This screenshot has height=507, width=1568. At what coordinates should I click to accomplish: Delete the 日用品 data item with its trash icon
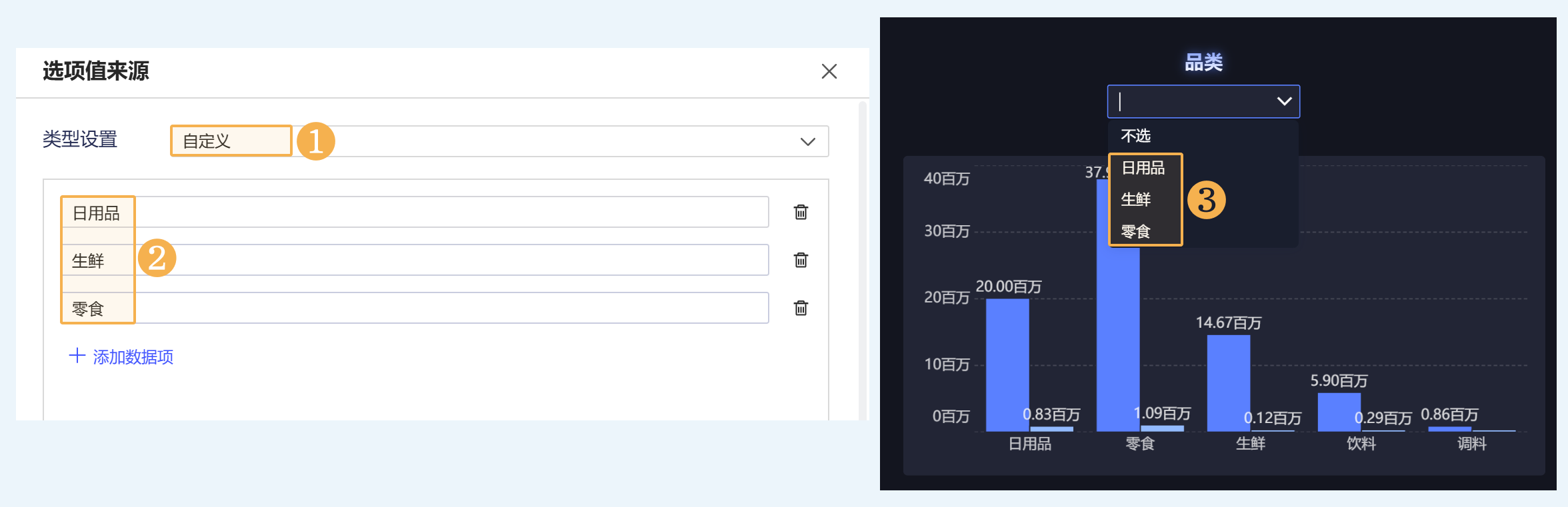pyautogui.click(x=801, y=212)
